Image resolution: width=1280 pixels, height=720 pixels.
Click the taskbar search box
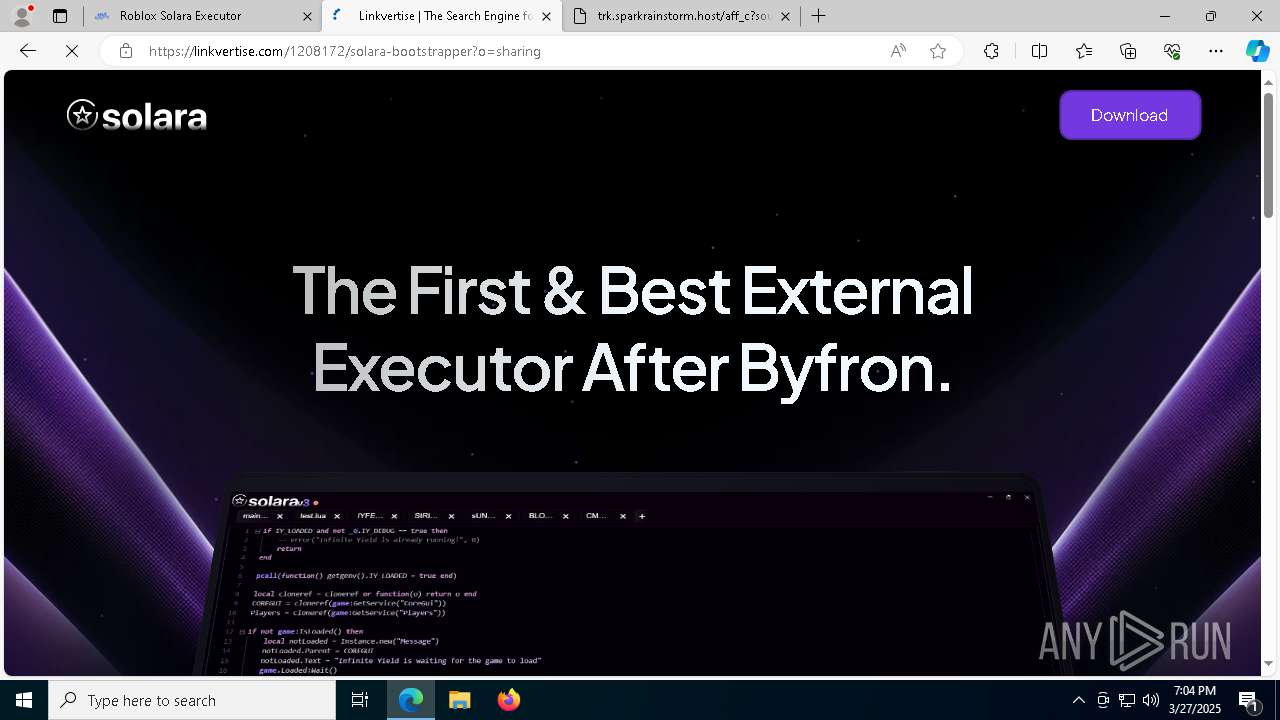point(192,700)
